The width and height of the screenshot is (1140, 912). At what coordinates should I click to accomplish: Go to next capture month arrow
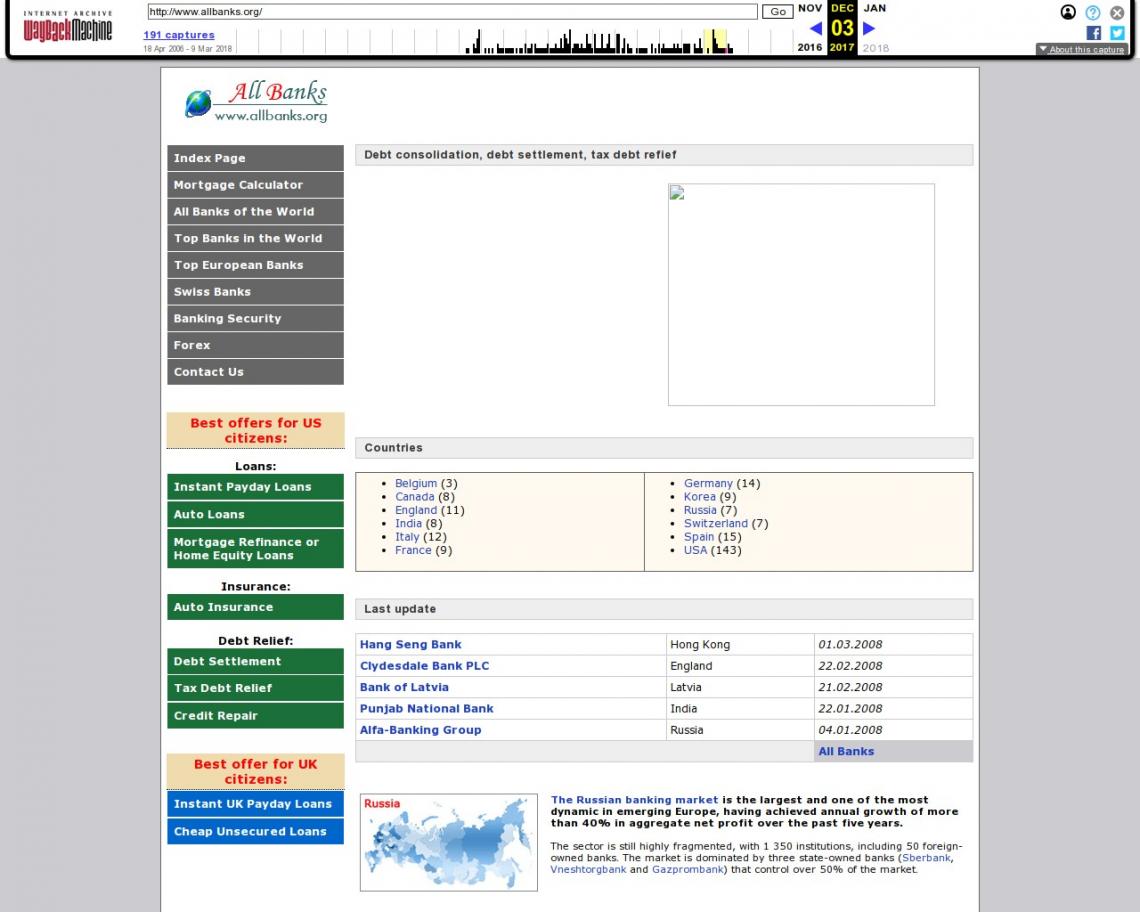869,28
